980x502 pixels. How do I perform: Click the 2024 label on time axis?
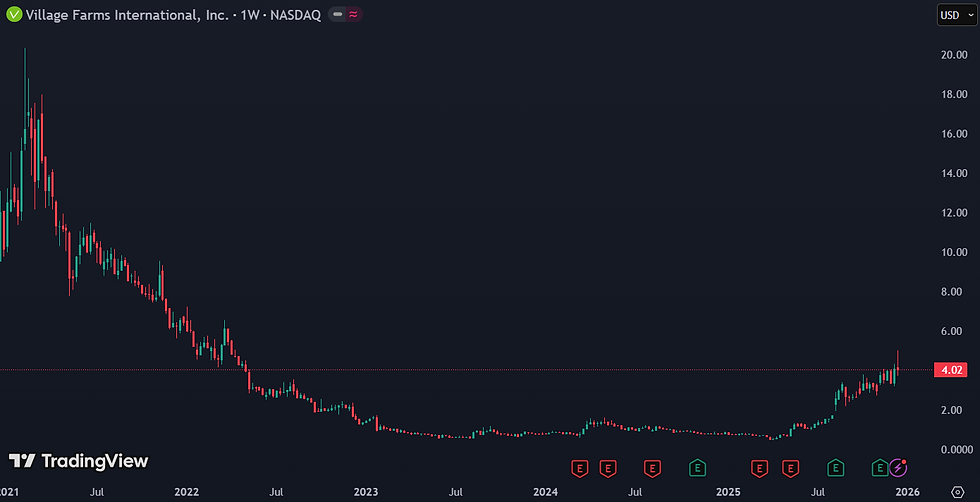coord(546,492)
